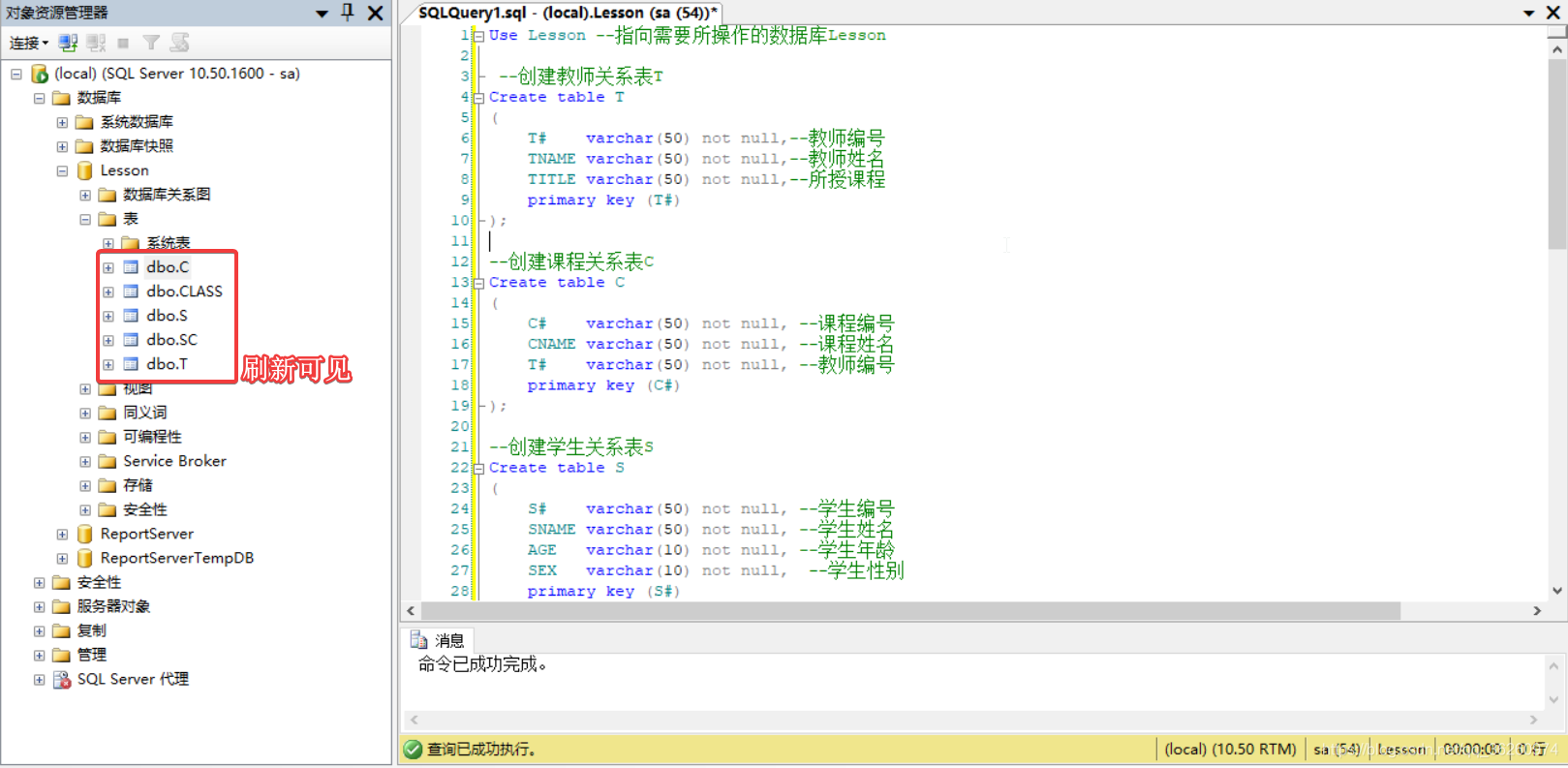Close the SQLQuery1.sql query document
1568x768 pixels.
coord(1553,13)
